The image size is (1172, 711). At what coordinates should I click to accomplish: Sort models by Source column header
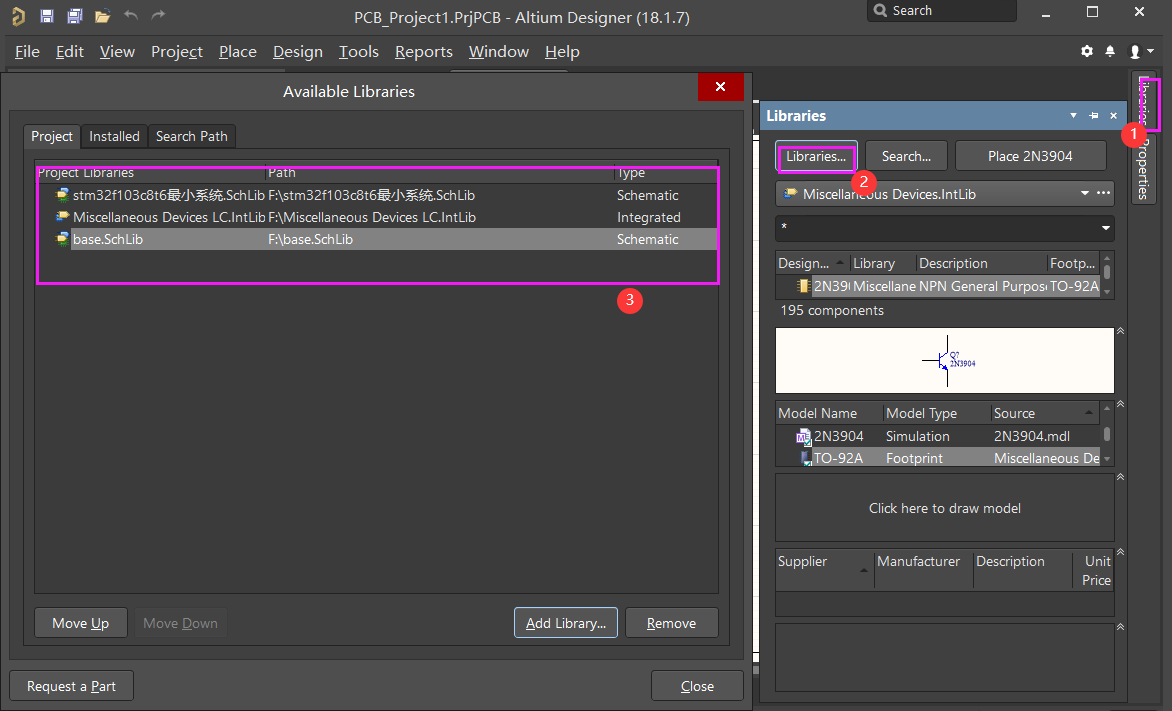(x=1045, y=413)
